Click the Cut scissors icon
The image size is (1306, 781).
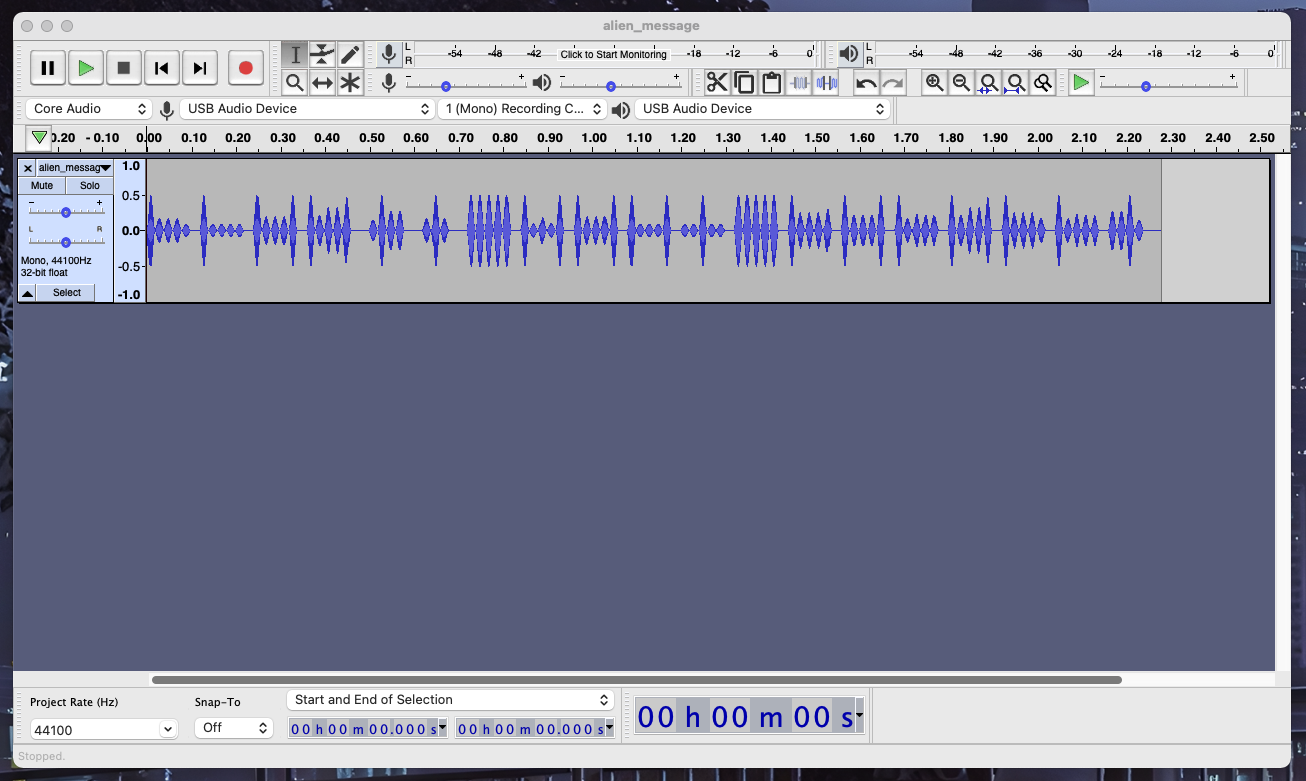tap(717, 82)
